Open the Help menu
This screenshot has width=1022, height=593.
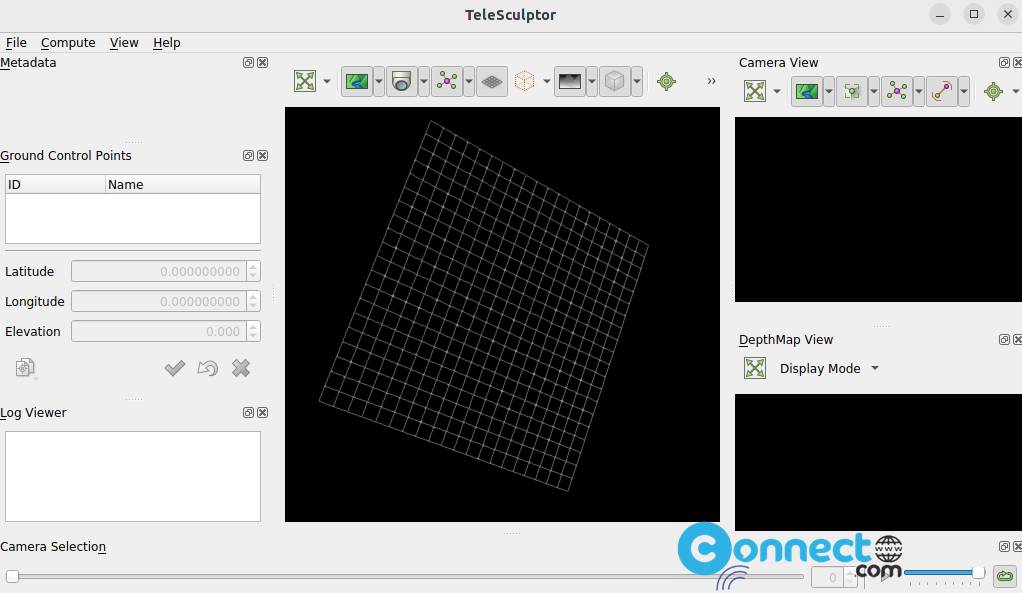tap(166, 42)
